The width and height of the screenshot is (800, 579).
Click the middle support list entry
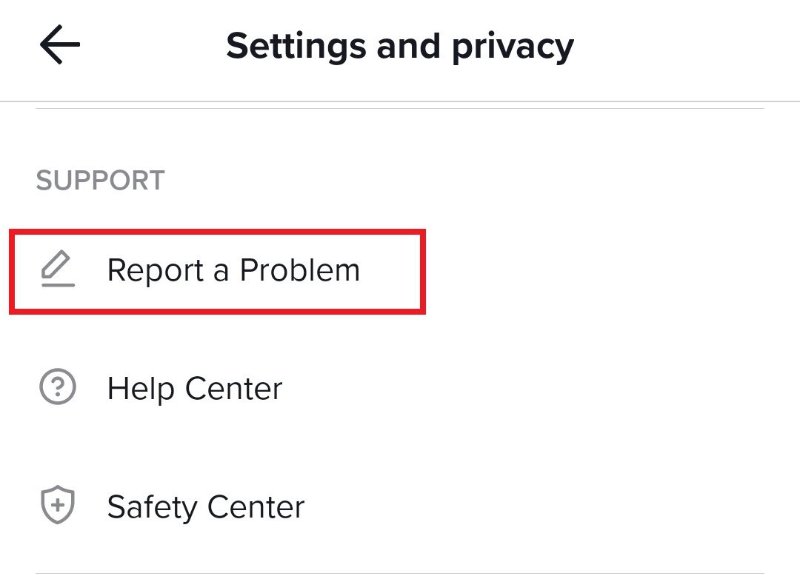[195, 388]
